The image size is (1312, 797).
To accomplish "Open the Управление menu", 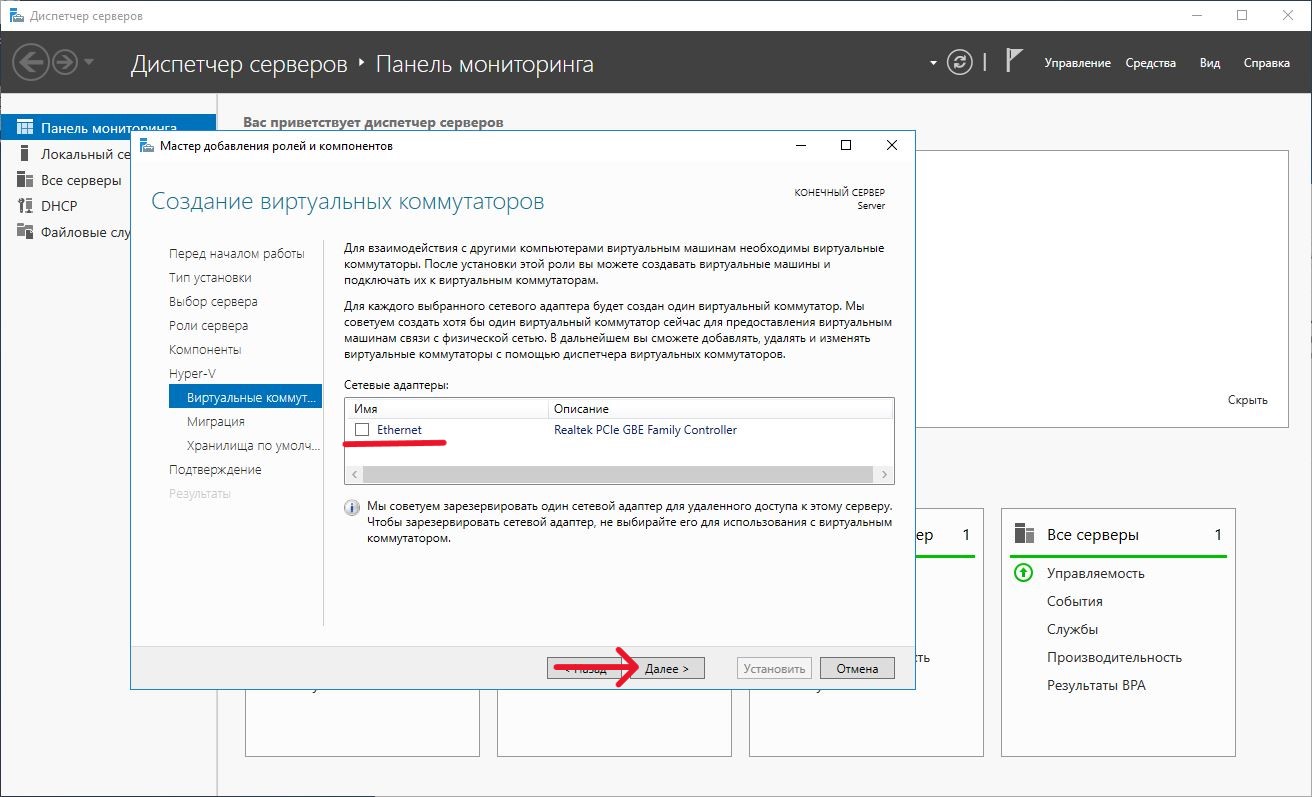I will click(1077, 63).
